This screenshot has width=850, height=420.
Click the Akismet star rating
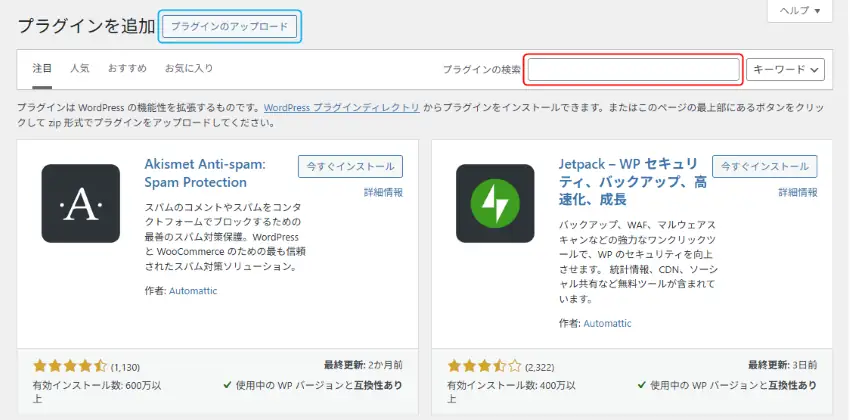click(70, 366)
